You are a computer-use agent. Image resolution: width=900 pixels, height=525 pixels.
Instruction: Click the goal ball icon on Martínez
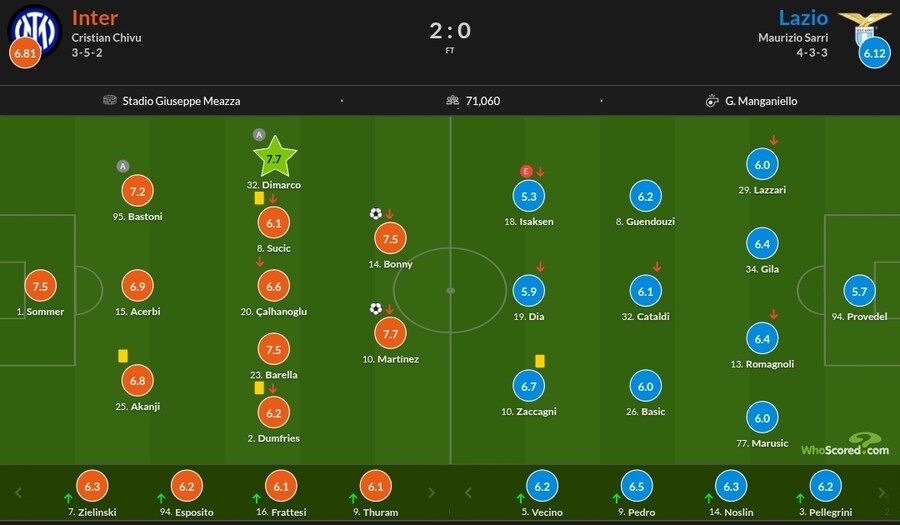pos(375,309)
